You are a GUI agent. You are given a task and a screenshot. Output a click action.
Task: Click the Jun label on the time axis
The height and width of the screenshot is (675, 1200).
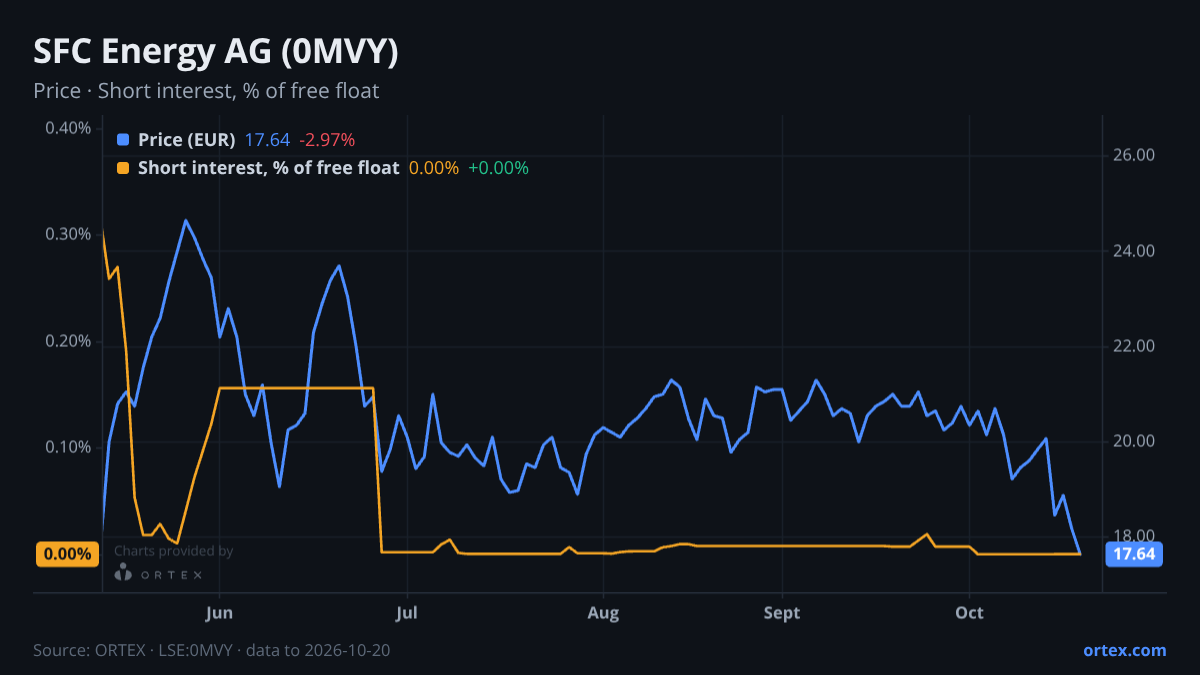click(x=219, y=613)
